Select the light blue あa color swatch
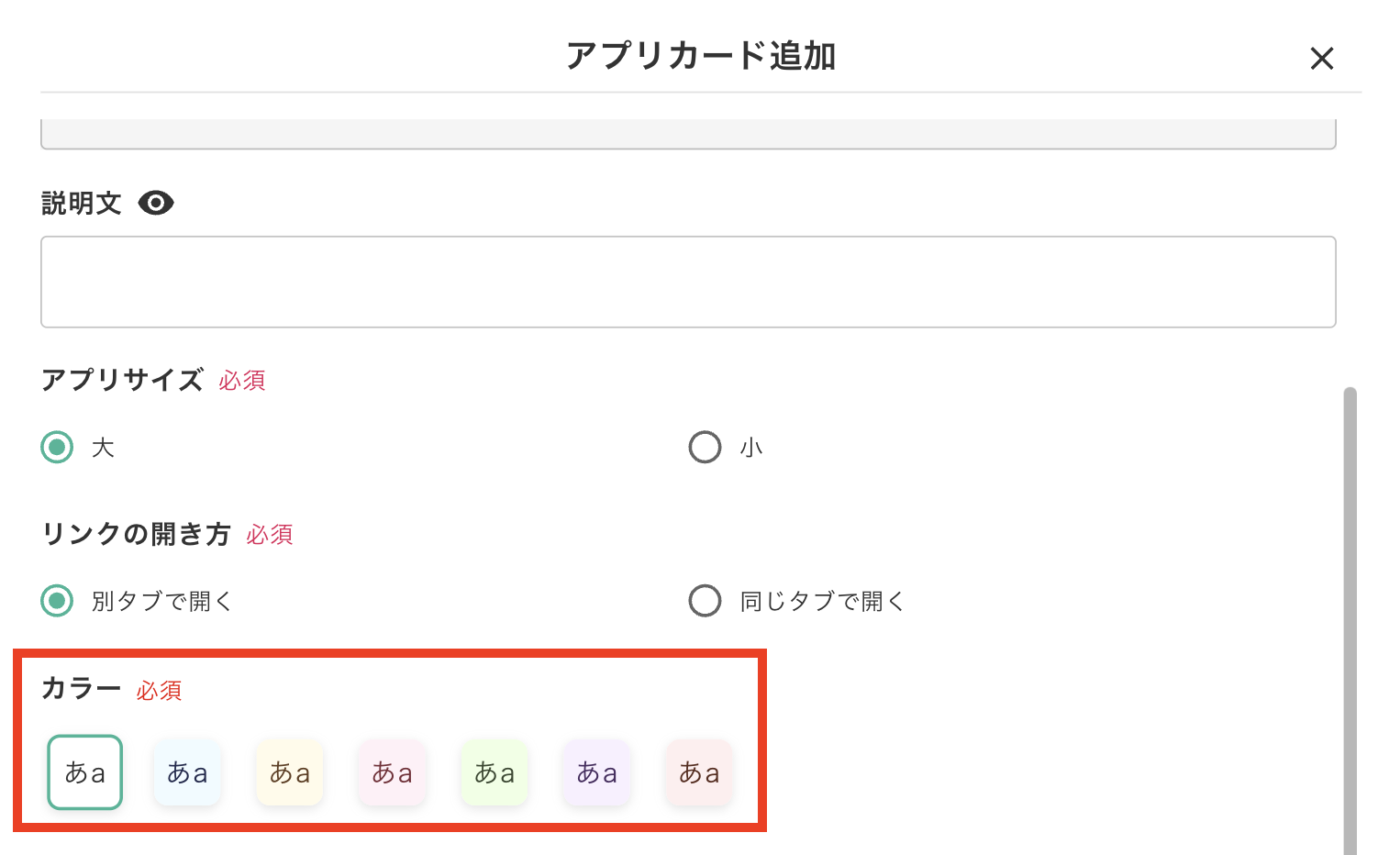The image size is (1400, 855). [x=187, y=772]
